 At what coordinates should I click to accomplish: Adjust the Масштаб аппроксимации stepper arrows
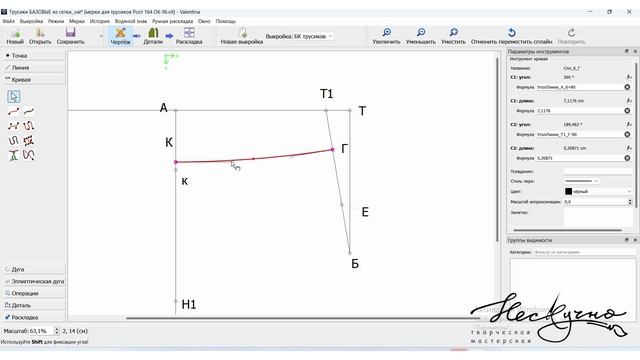pos(630,202)
